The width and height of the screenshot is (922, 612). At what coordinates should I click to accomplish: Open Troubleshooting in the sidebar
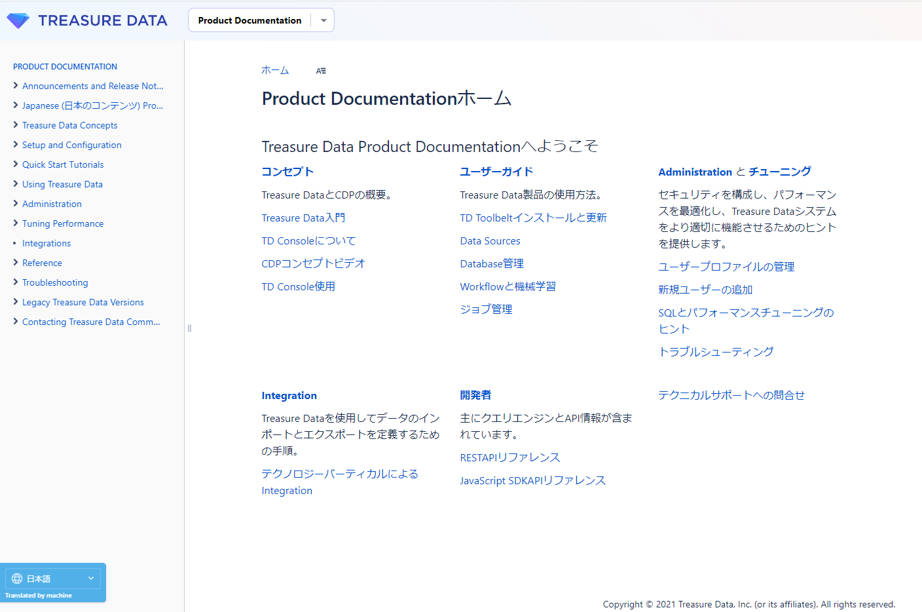(x=55, y=282)
